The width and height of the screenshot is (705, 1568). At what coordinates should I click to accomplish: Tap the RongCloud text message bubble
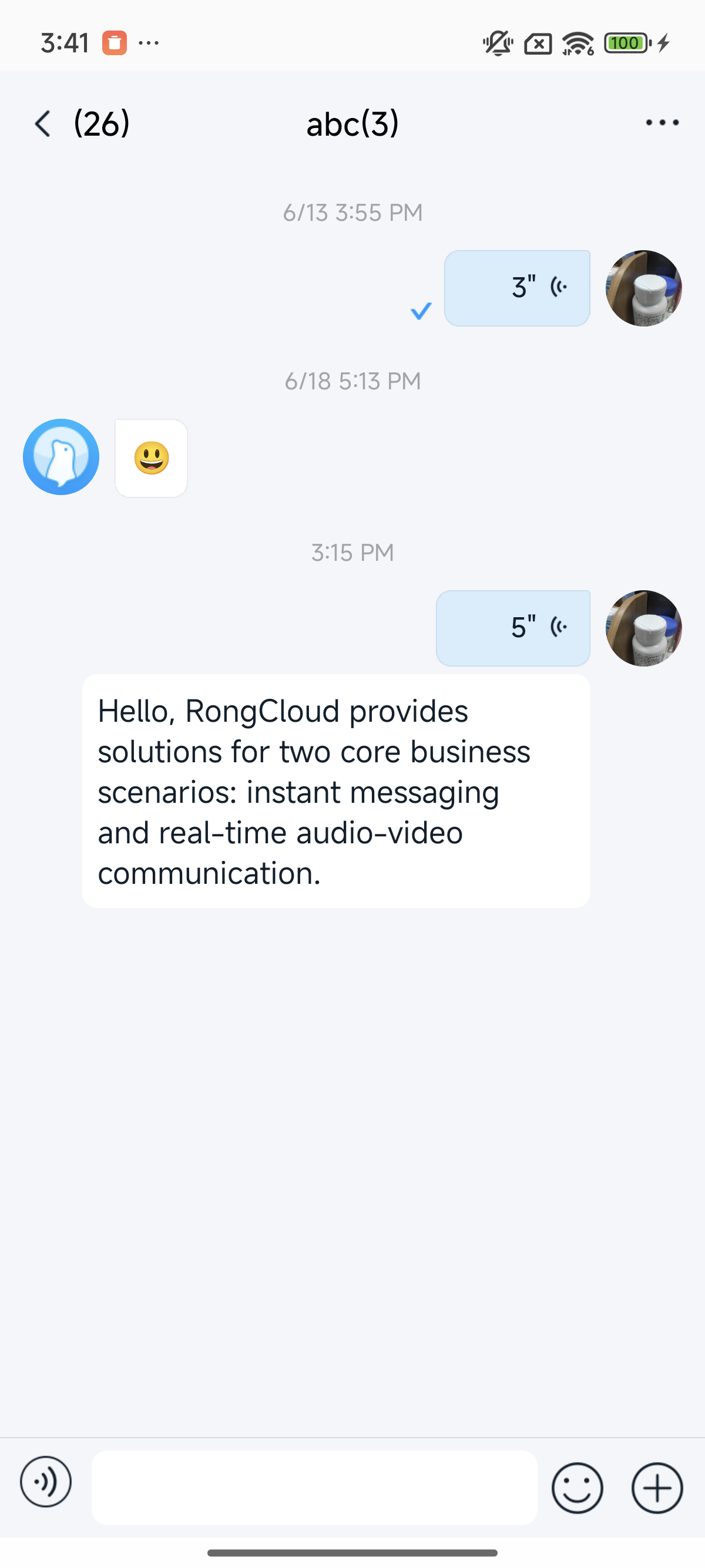pos(336,790)
